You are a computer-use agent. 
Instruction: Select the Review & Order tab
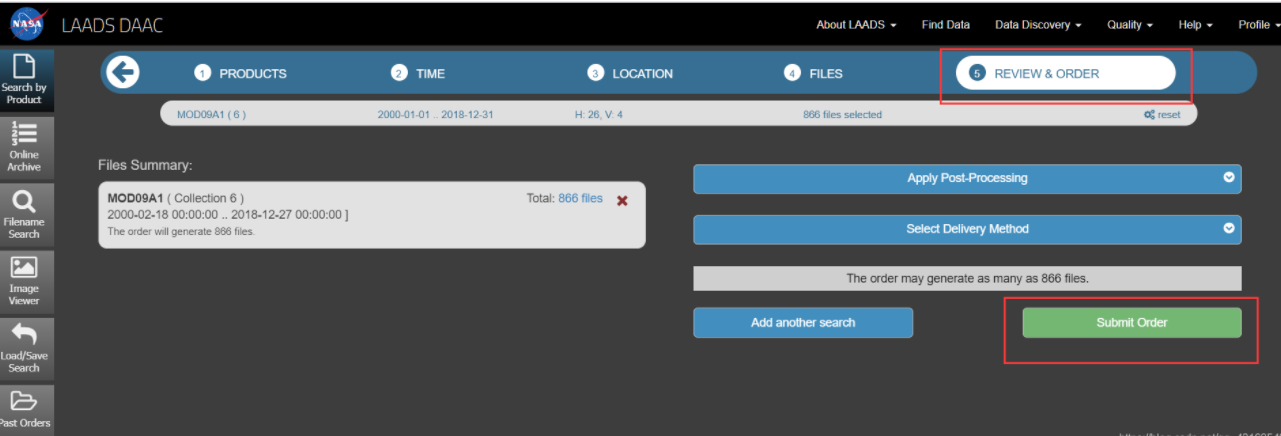pyautogui.click(x=1065, y=73)
